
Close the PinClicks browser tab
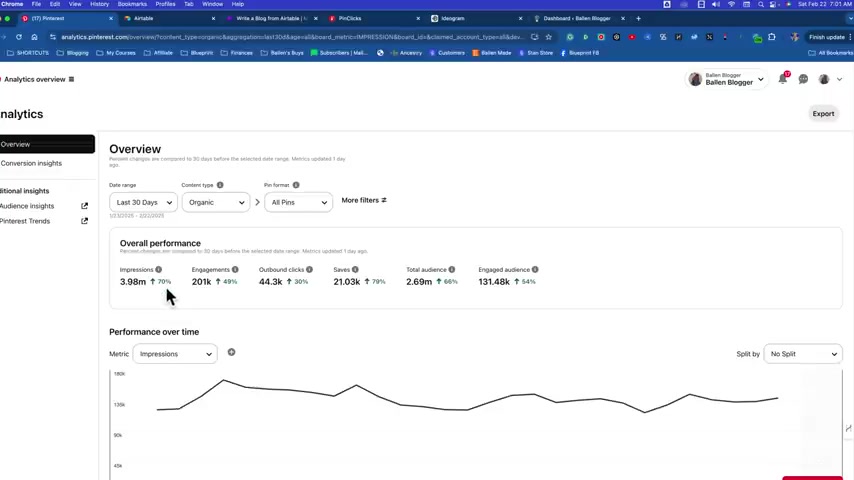click(x=418, y=19)
